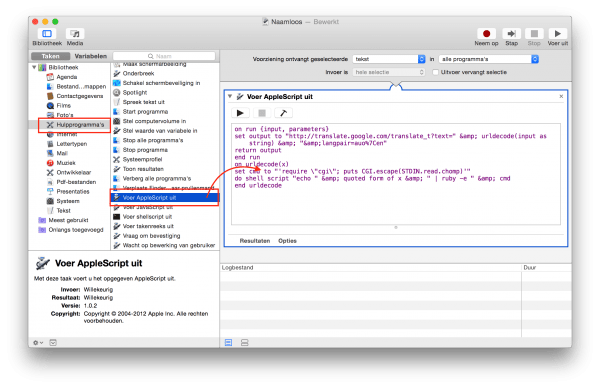
Task: Select Toon resultaten action
Action: [139, 169]
